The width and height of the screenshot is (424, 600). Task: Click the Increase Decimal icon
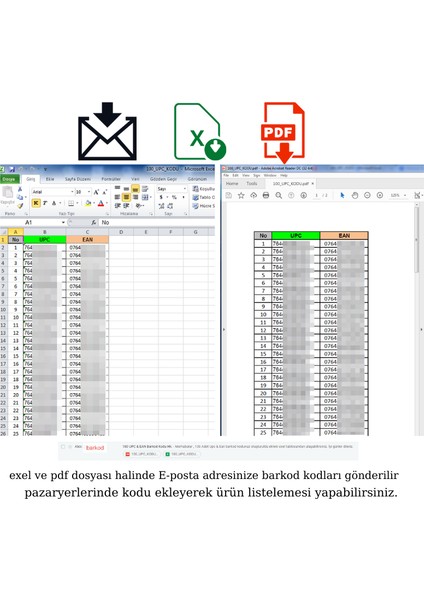[161, 206]
